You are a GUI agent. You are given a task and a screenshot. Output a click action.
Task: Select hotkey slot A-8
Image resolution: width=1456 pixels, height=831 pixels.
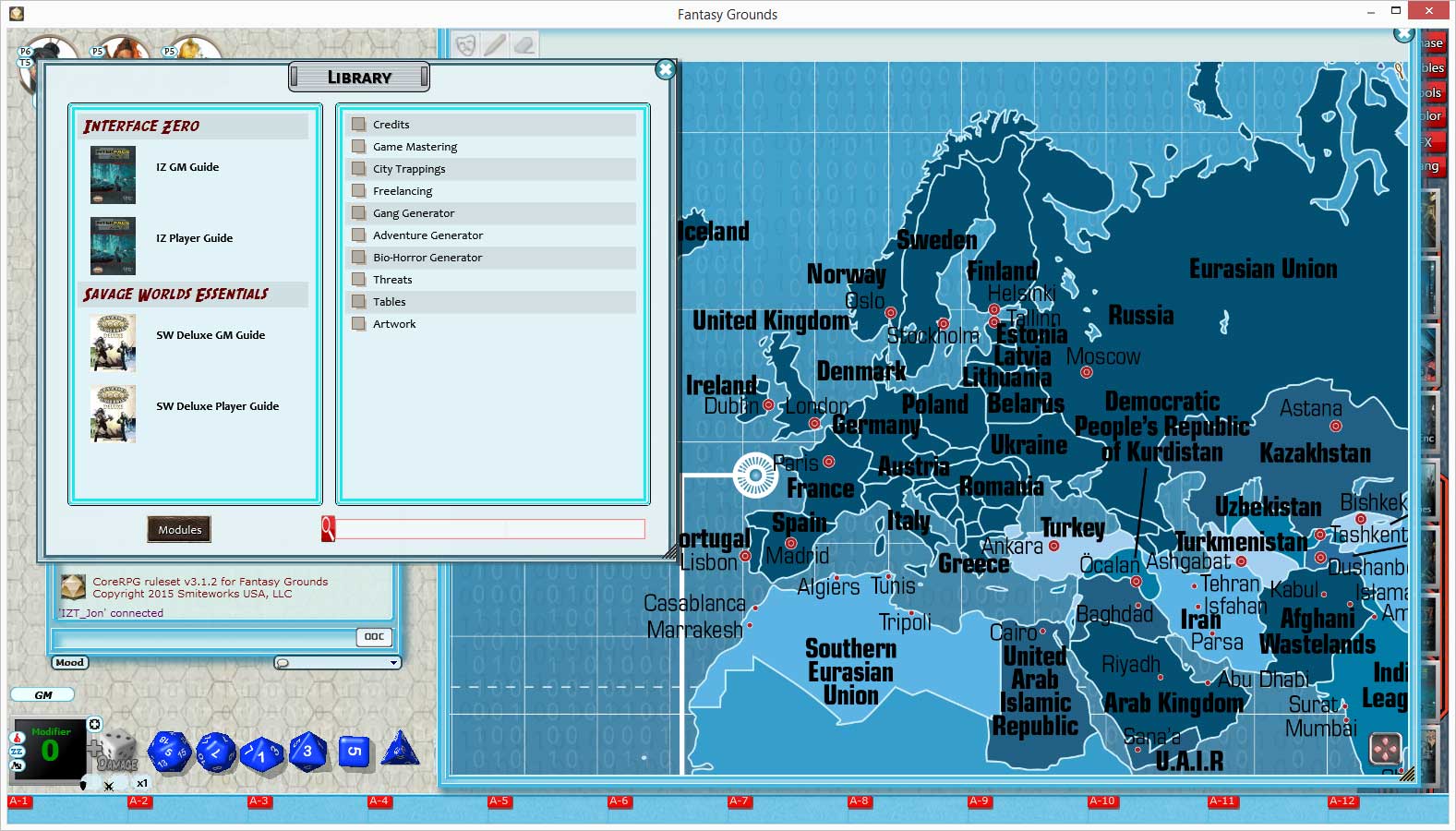pyautogui.click(x=860, y=801)
